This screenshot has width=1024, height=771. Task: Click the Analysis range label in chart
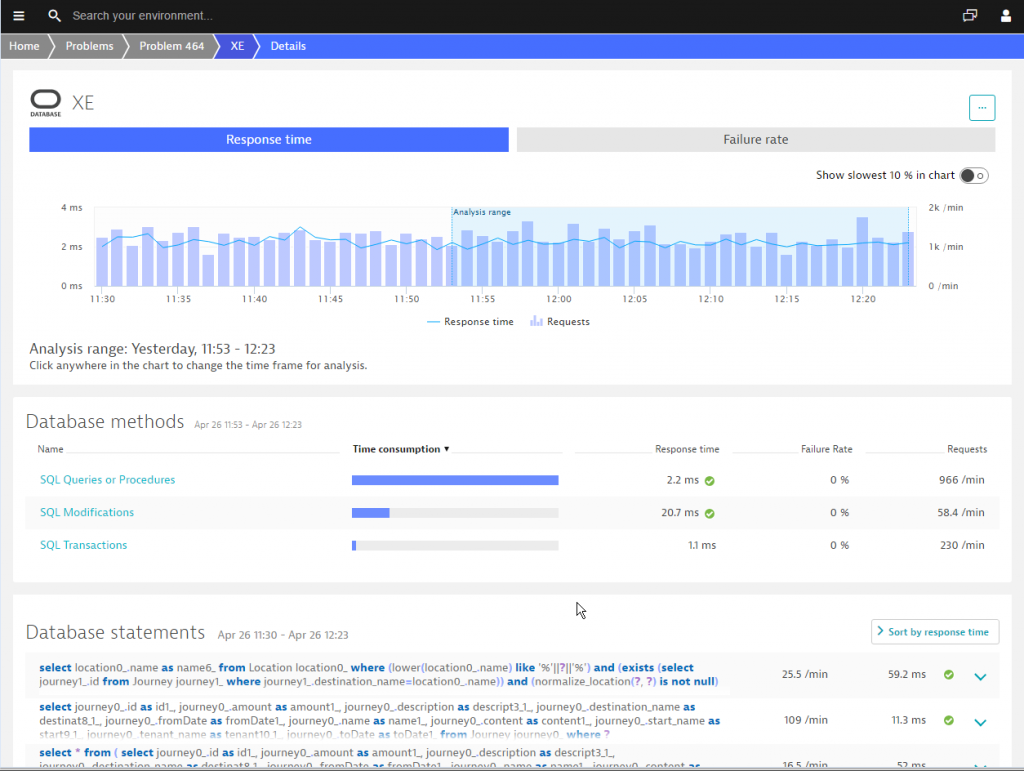(x=482, y=212)
